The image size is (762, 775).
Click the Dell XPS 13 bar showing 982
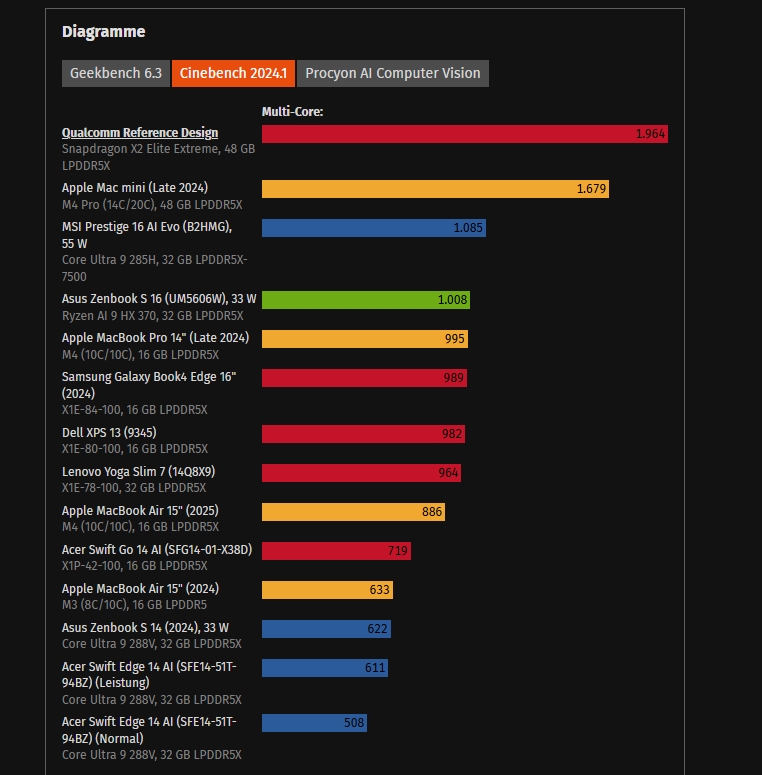[x=363, y=434]
